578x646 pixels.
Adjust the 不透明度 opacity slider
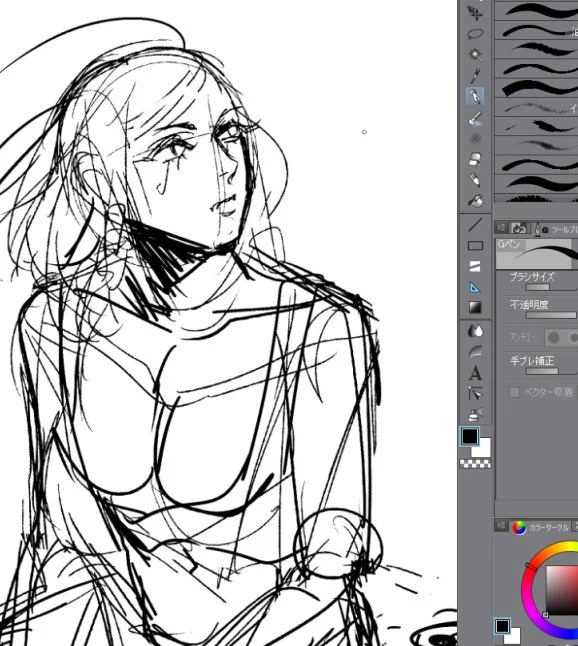click(551, 315)
